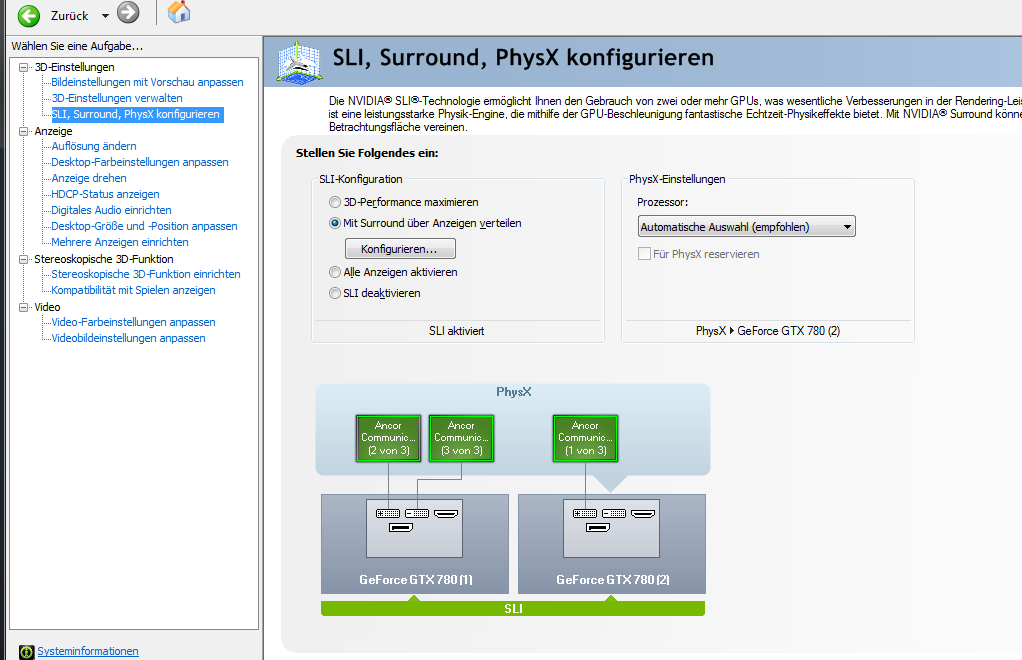The width and height of the screenshot is (1022, 660).
Task: Open Videobildeinstellungen anpassen
Action: coord(128,338)
